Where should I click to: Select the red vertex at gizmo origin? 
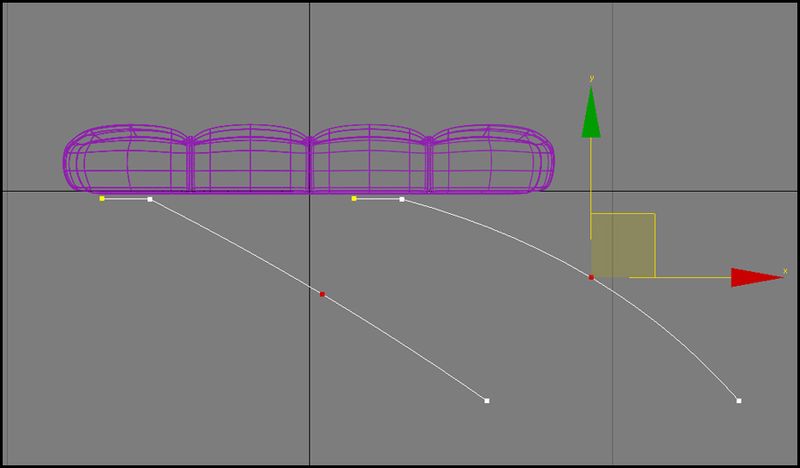[591, 277]
